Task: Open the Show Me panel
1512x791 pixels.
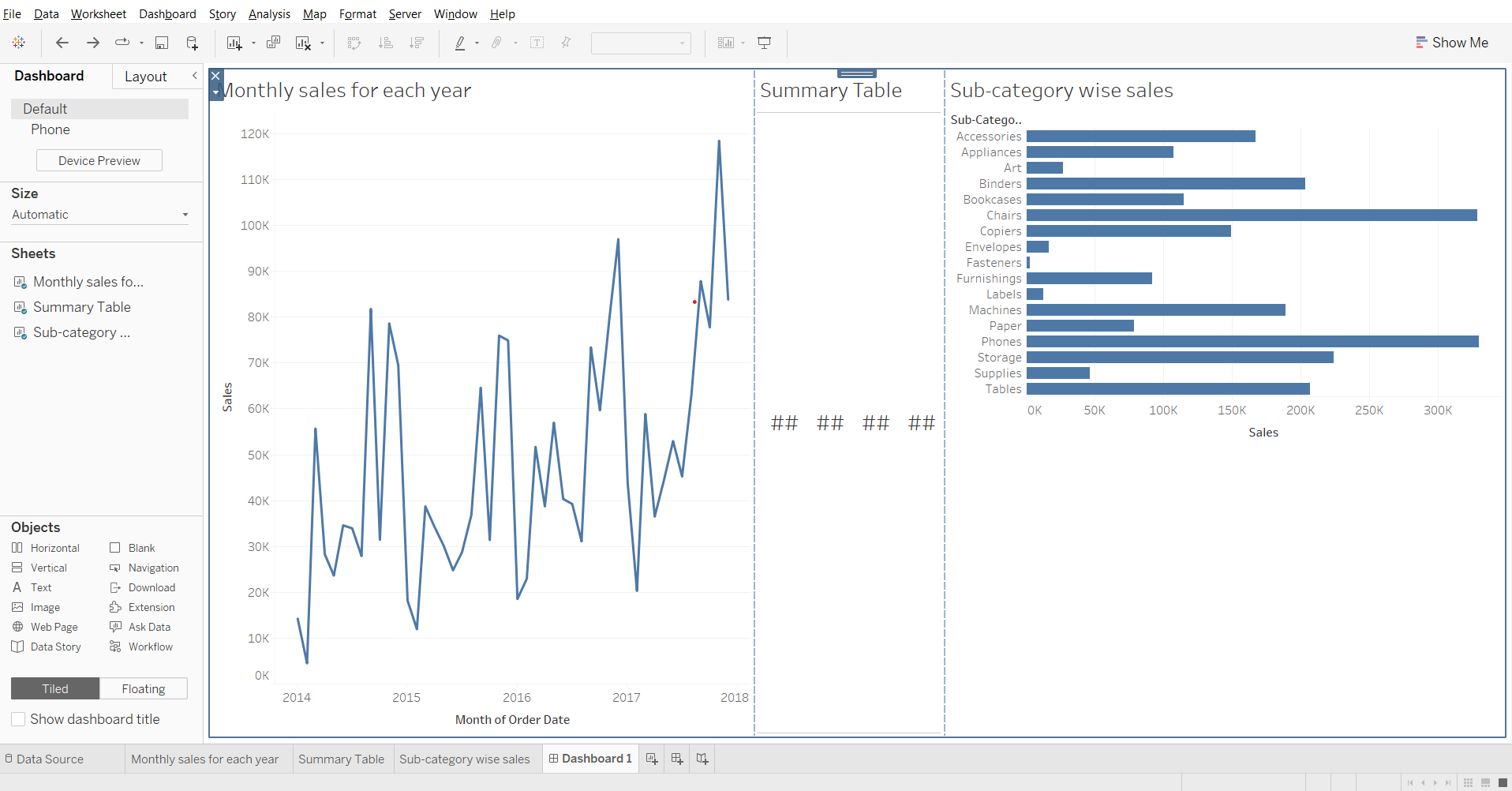Action: [x=1452, y=43]
